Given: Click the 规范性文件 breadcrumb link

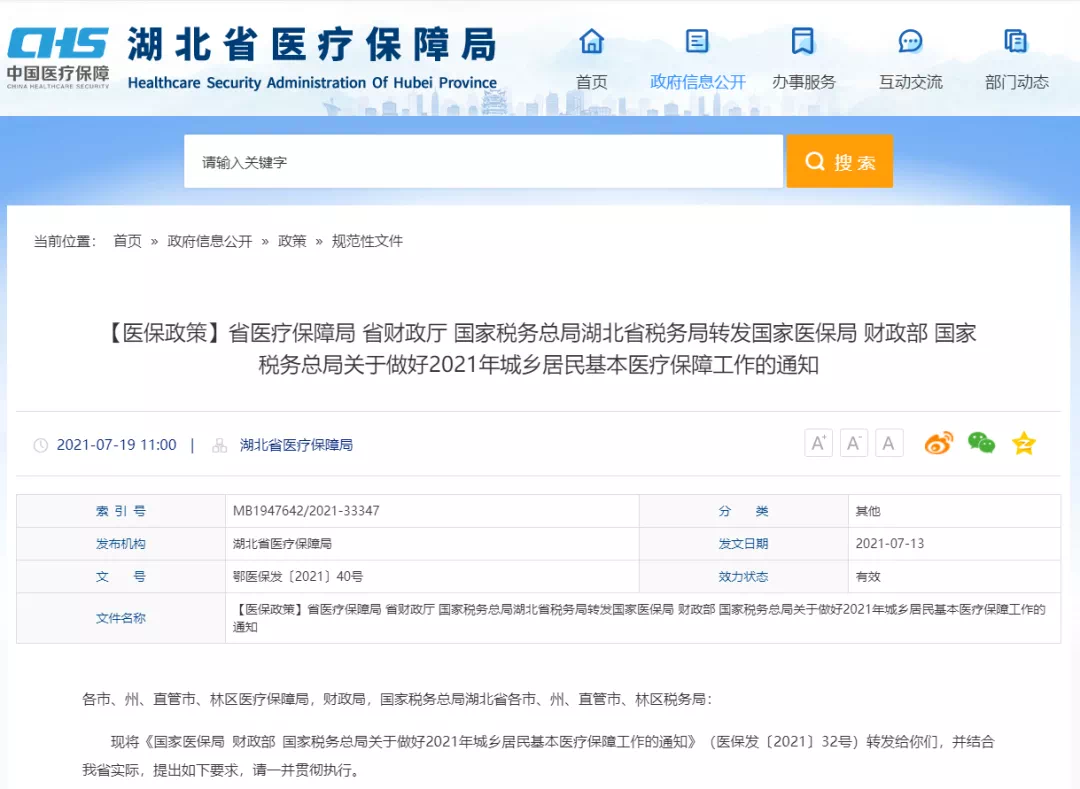Looking at the screenshot, I should point(367,241).
